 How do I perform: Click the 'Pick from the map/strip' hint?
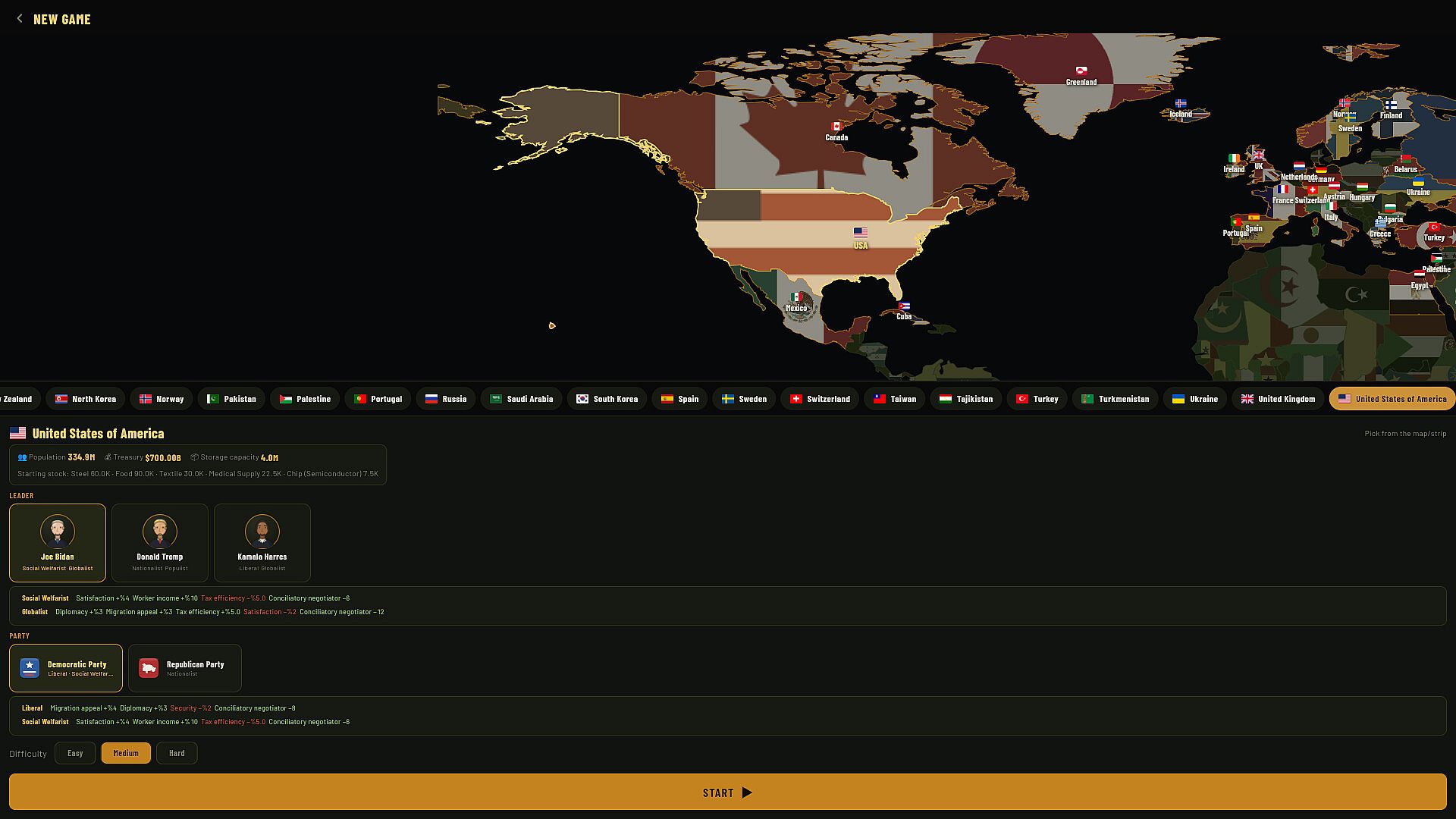coord(1405,434)
